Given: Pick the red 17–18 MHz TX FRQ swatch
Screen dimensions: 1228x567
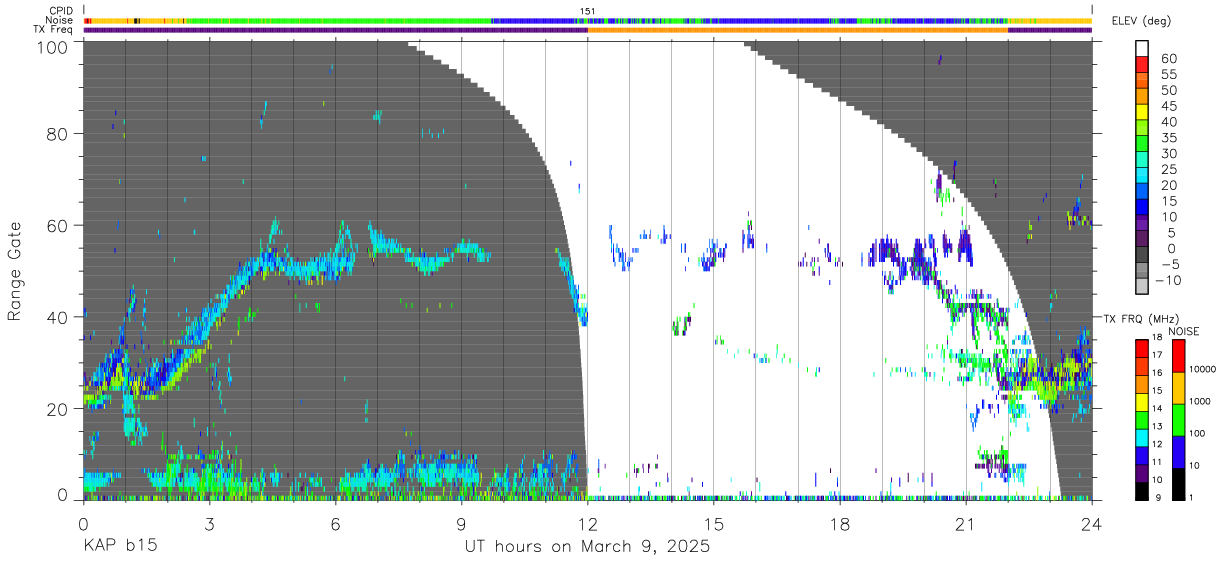Looking at the screenshot, I should (1142, 347).
